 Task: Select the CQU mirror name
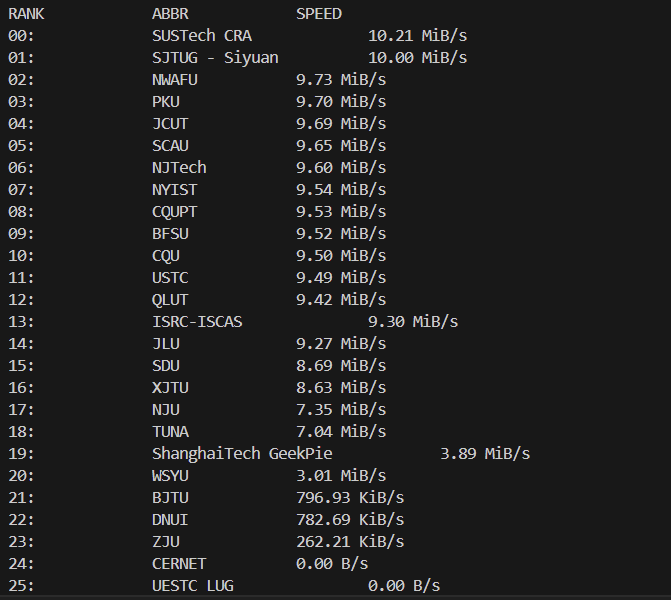(x=166, y=256)
